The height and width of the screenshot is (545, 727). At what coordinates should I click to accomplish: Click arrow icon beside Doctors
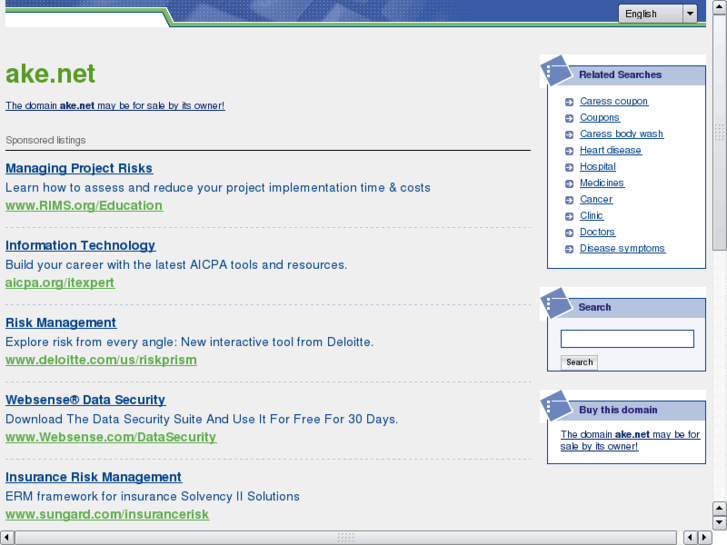coord(569,233)
